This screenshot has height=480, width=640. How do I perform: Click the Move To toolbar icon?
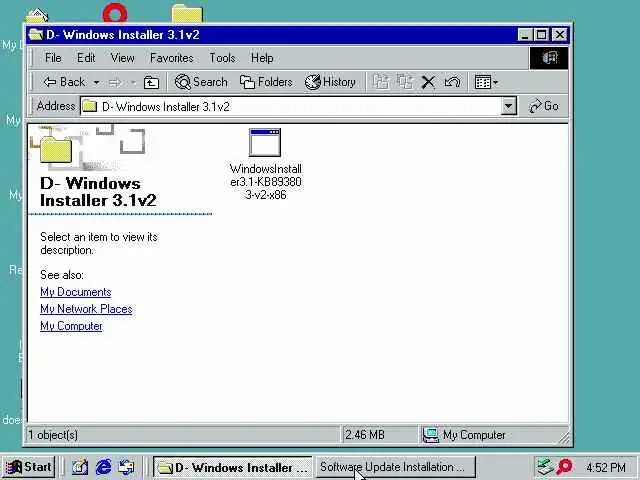pyautogui.click(x=381, y=82)
